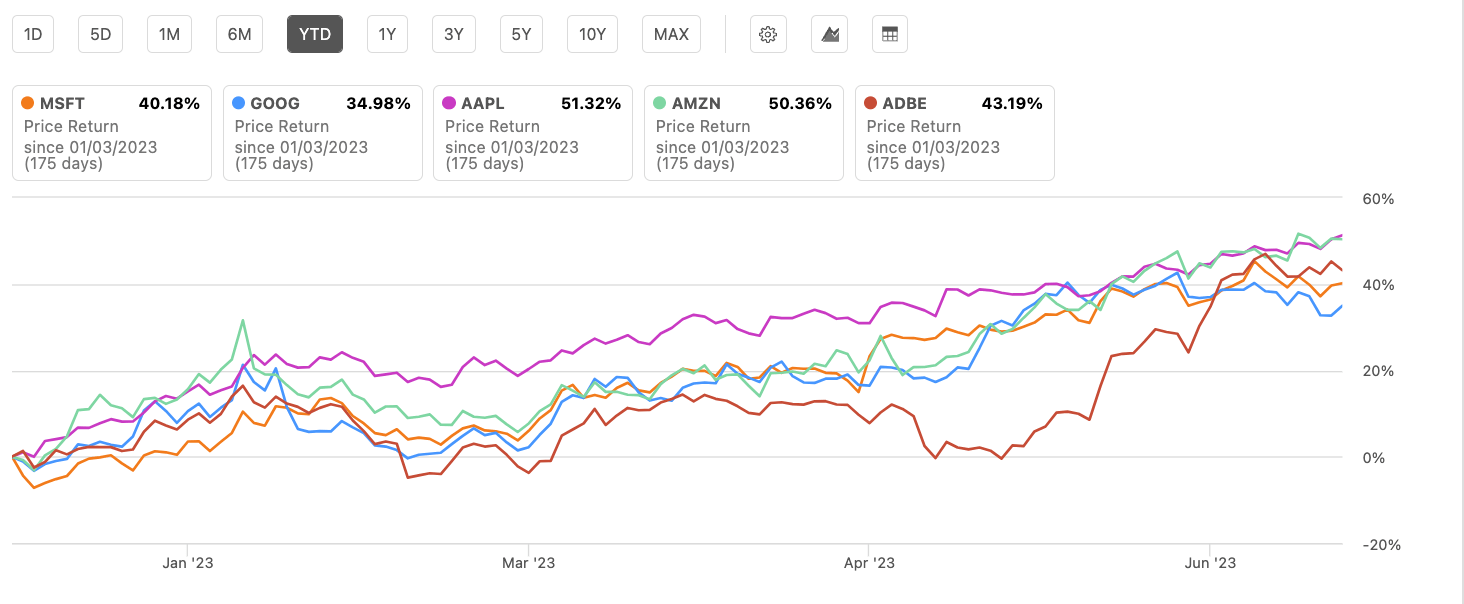
Task: Click the orange MSFT legend dot
Action: pos(27,103)
